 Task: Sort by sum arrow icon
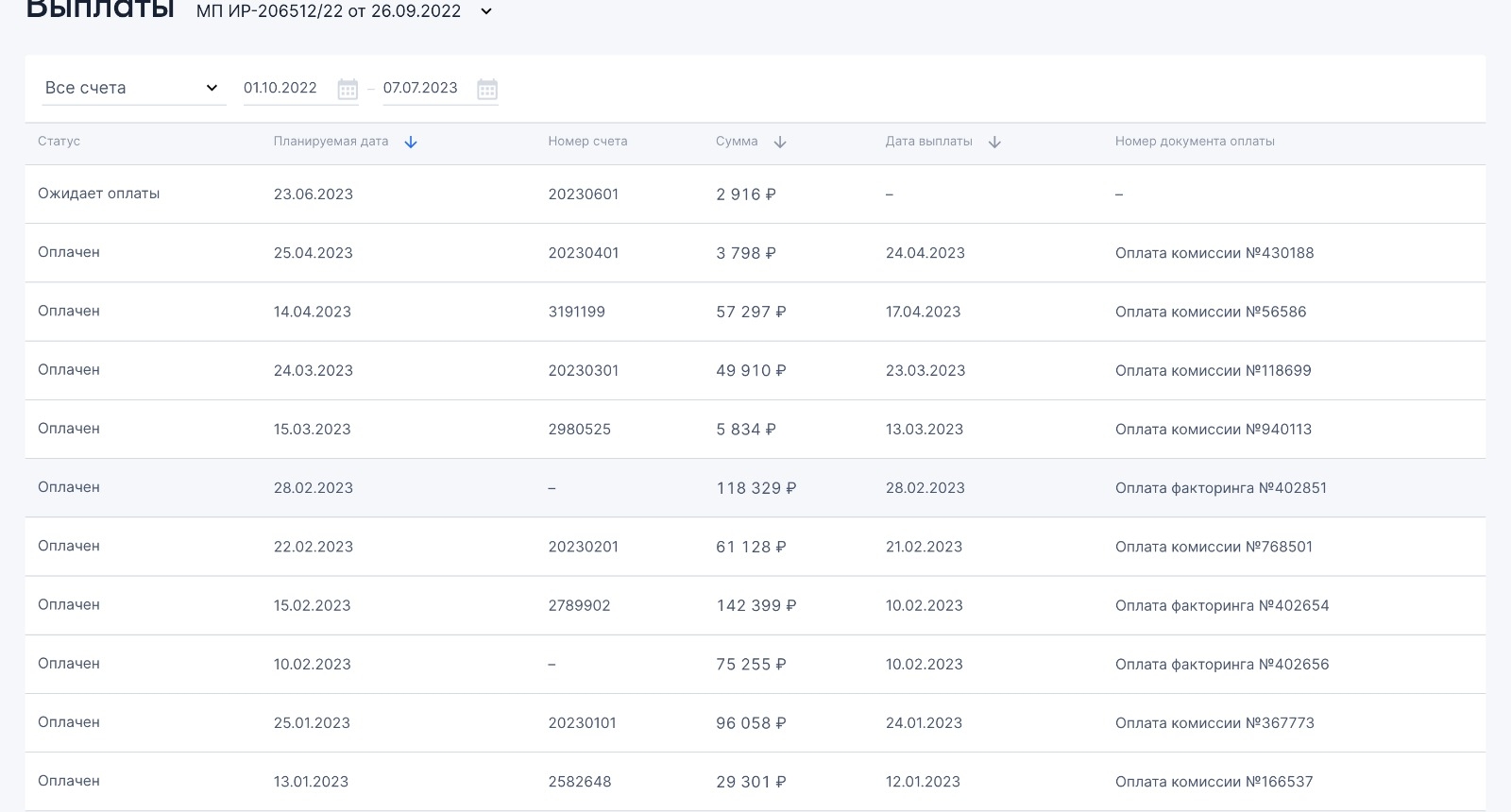pyautogui.click(x=780, y=143)
